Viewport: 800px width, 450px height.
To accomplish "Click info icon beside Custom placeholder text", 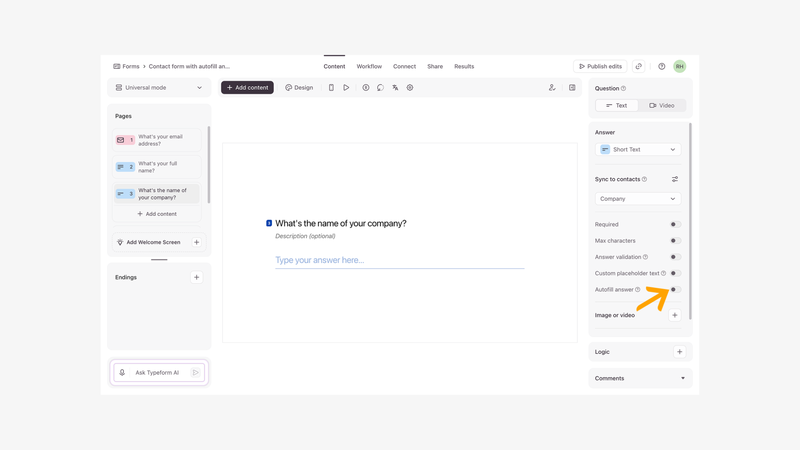I will click(663, 273).
